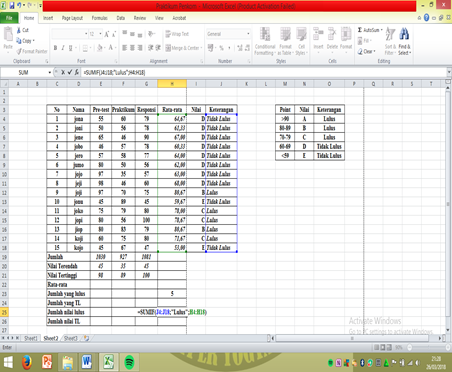Image resolution: width=452 pixels, height=372 pixels.
Task: Open the General number format dropdown
Action: pyautogui.click(x=248, y=34)
